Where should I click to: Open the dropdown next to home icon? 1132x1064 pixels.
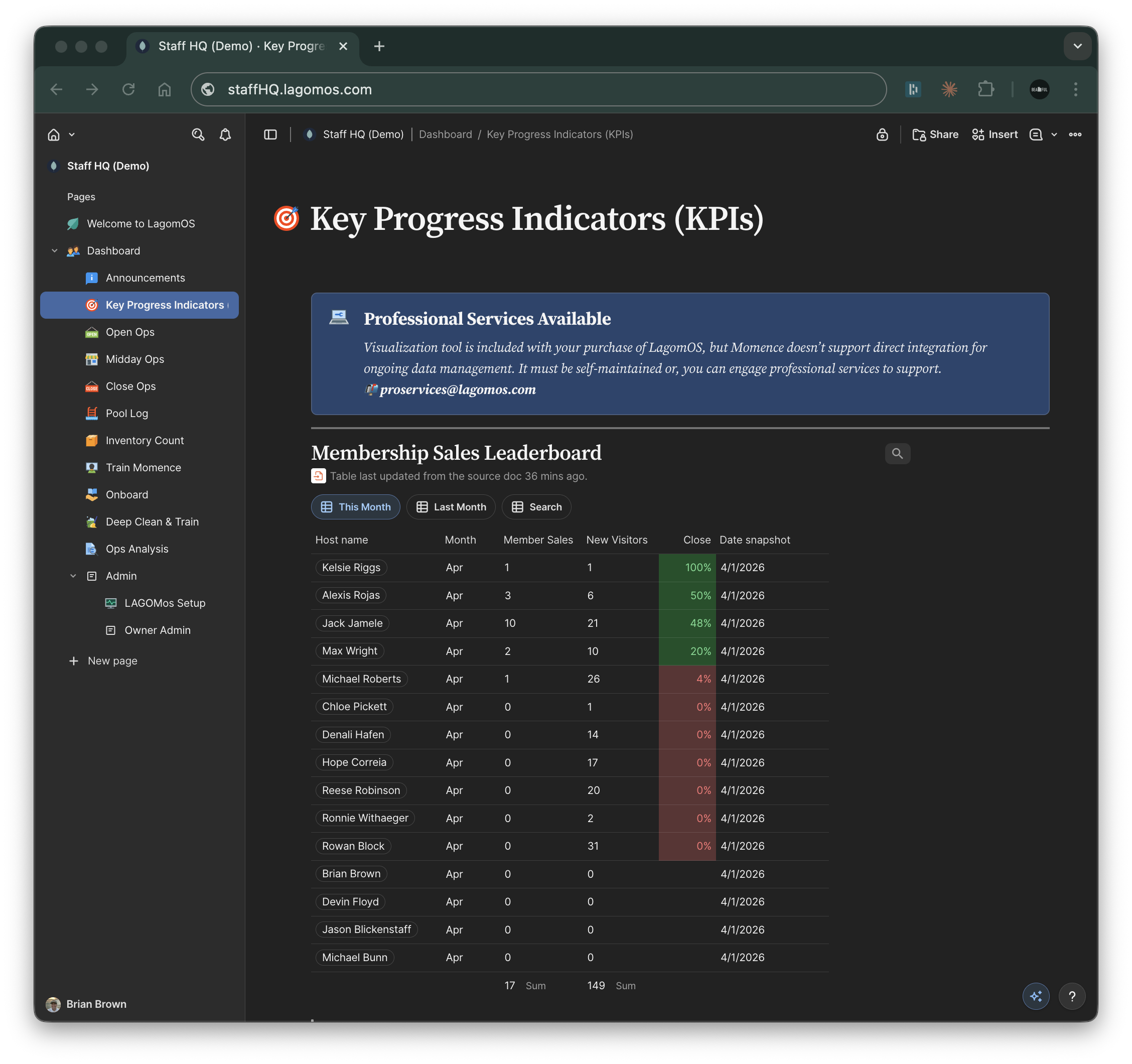[72, 135]
